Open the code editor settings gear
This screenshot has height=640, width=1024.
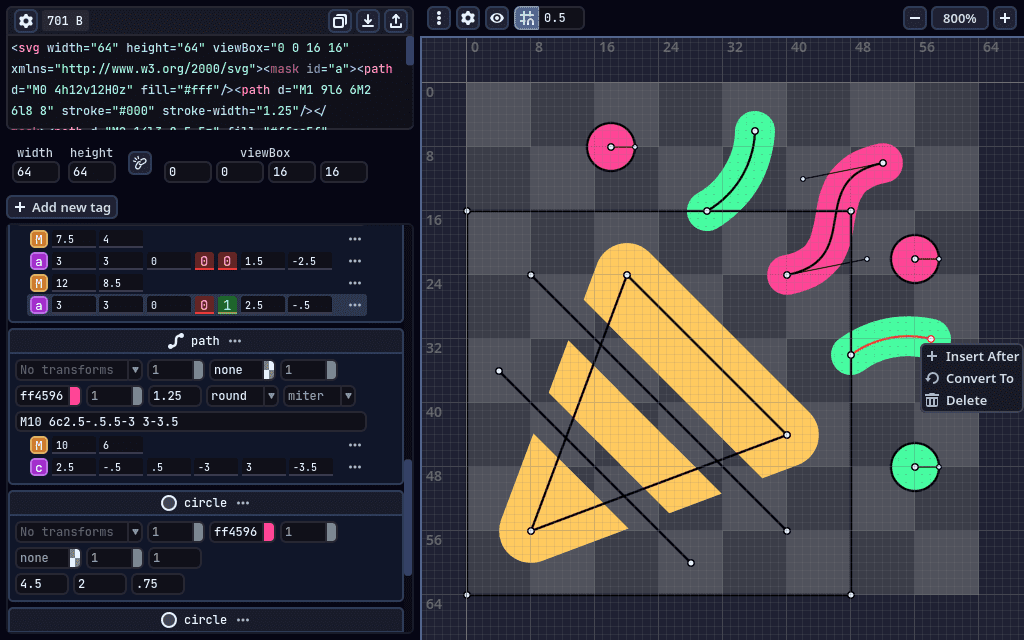tap(25, 21)
